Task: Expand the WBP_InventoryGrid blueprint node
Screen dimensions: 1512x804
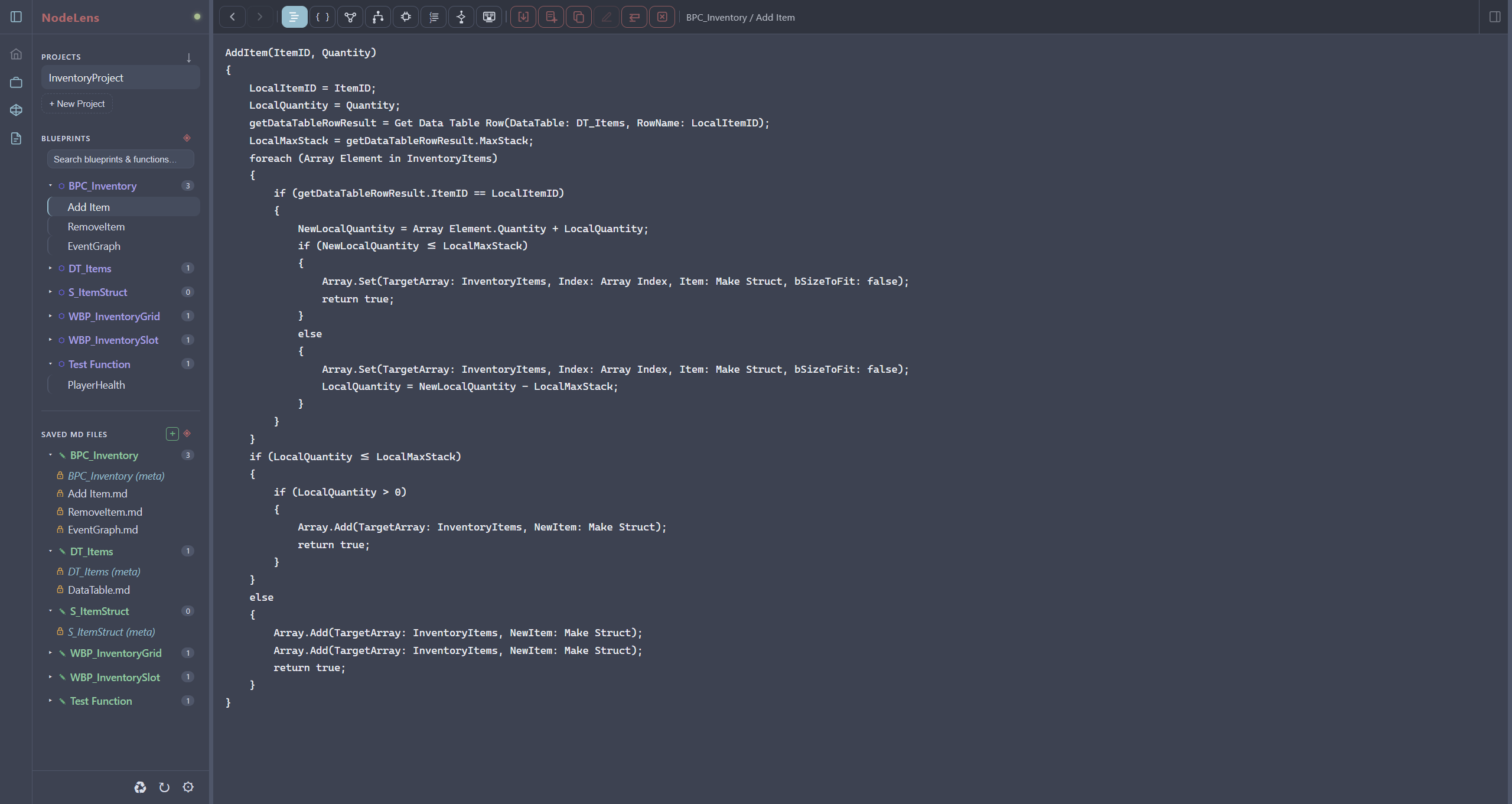Action: pos(50,316)
